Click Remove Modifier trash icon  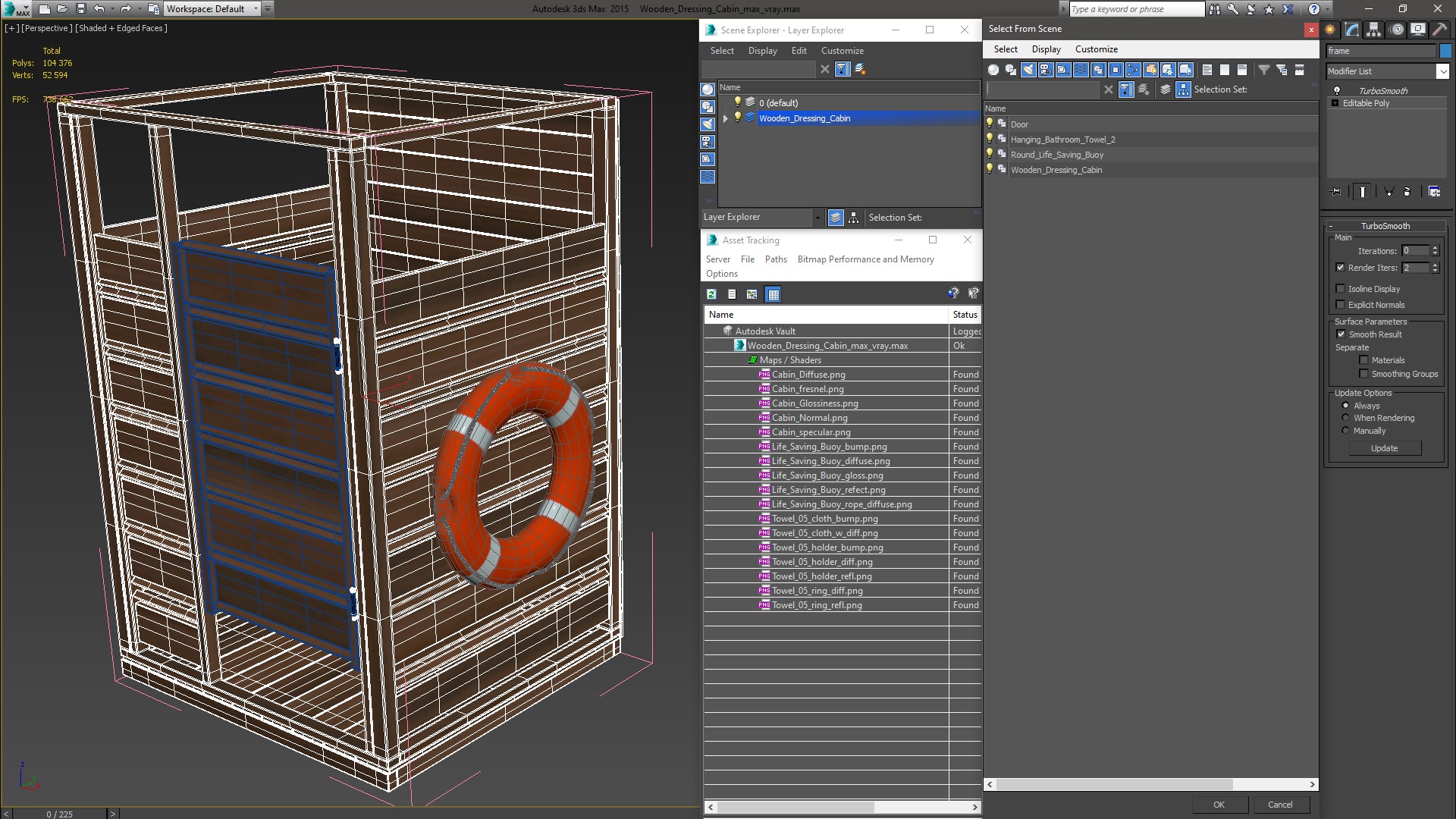pyautogui.click(x=1407, y=192)
